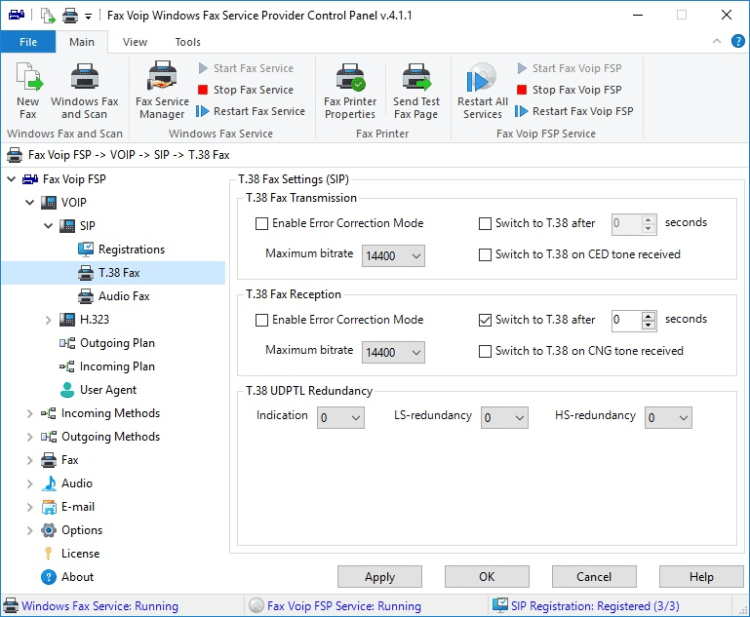The height and width of the screenshot is (617, 750).
Task: Open Indication redundancy dropdown
Action: click(341, 418)
